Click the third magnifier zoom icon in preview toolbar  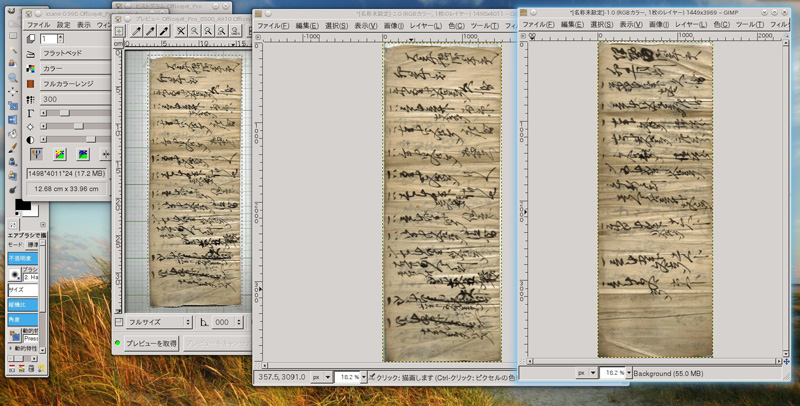click(x=221, y=31)
